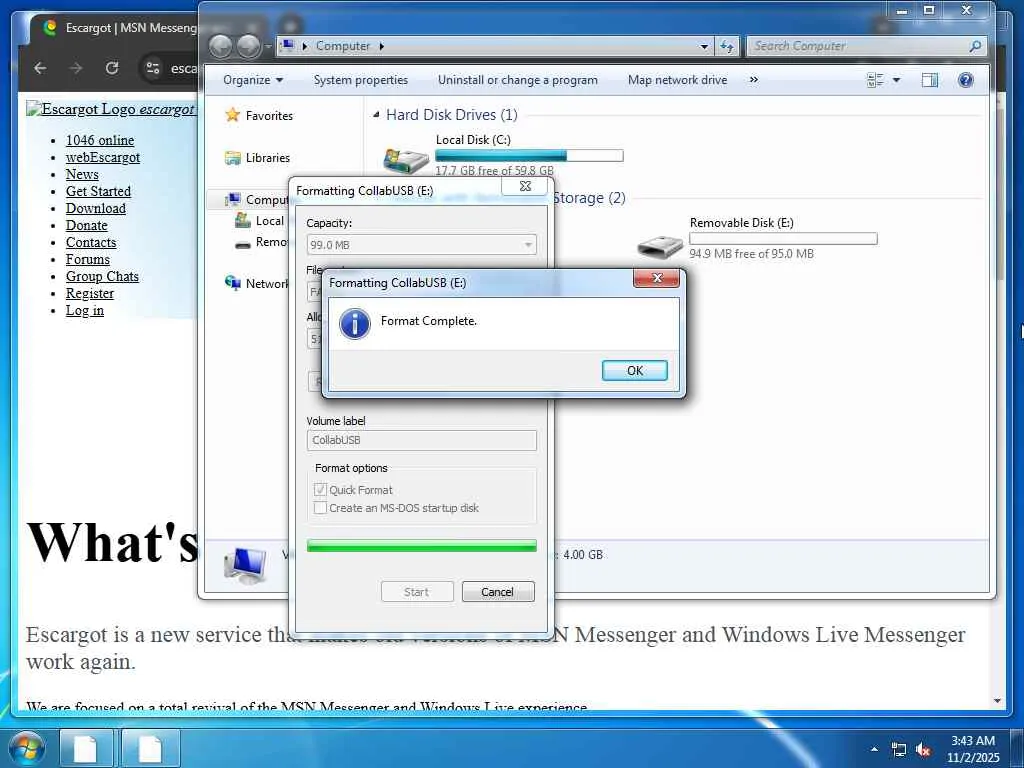Click Computer in the address bar breadcrumb
Viewport: 1024px width, 768px height.
[343, 46]
